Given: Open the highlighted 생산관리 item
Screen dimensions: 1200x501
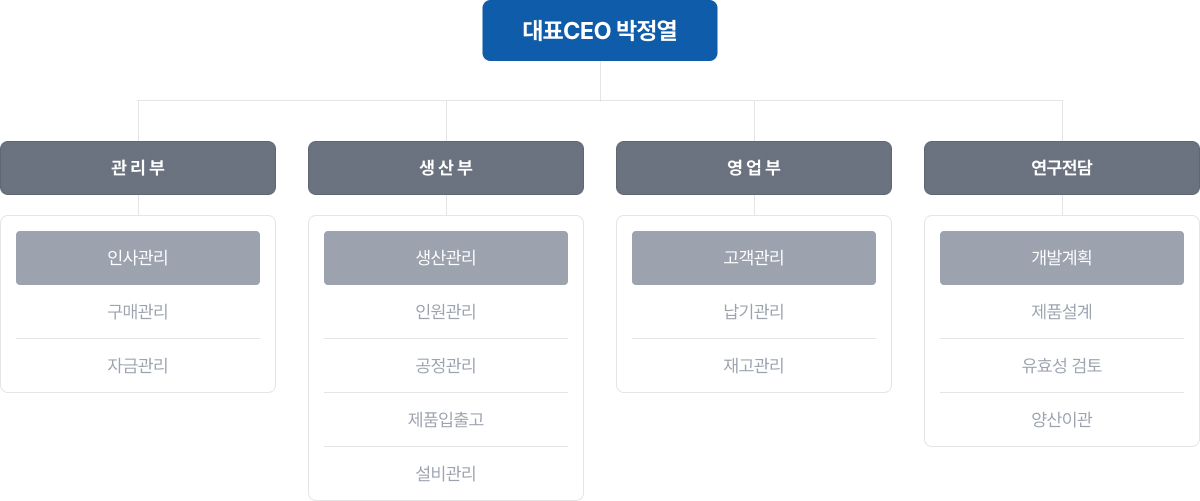Looking at the screenshot, I should tap(446, 258).
